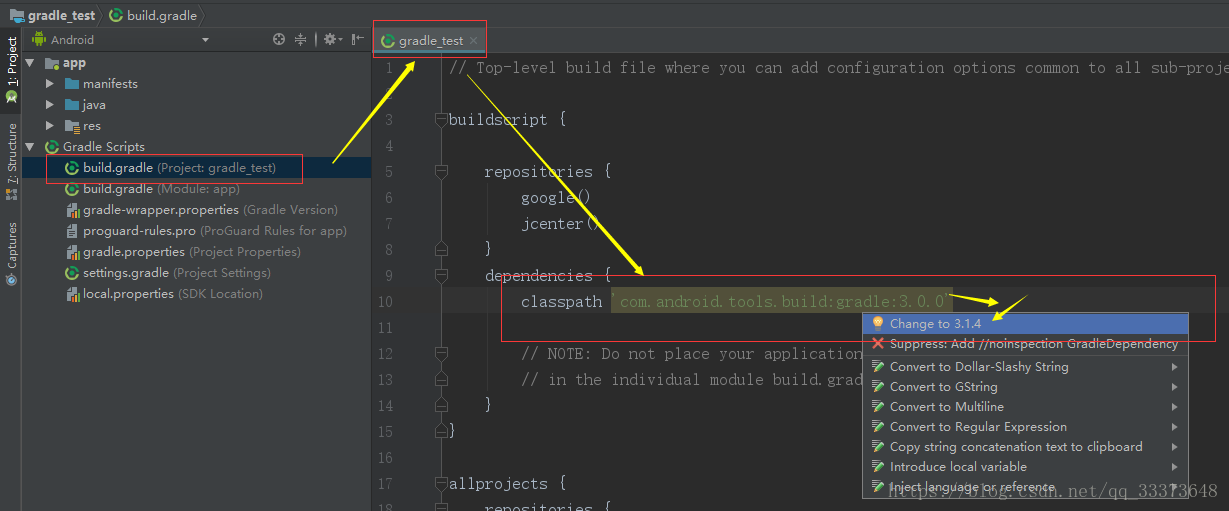Screen dimensions: 1229x511
Task: Fold the allprojects block at line 17
Action: tap(440, 484)
